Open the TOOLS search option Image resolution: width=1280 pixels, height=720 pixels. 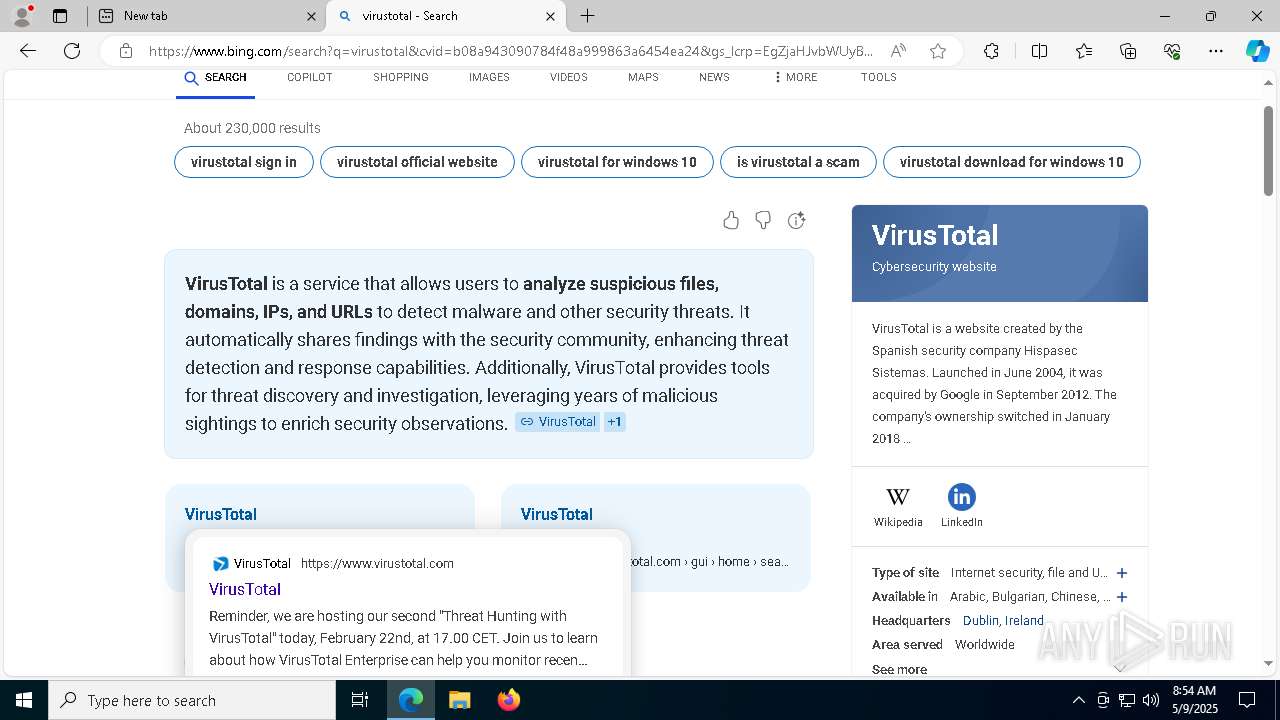point(878,77)
